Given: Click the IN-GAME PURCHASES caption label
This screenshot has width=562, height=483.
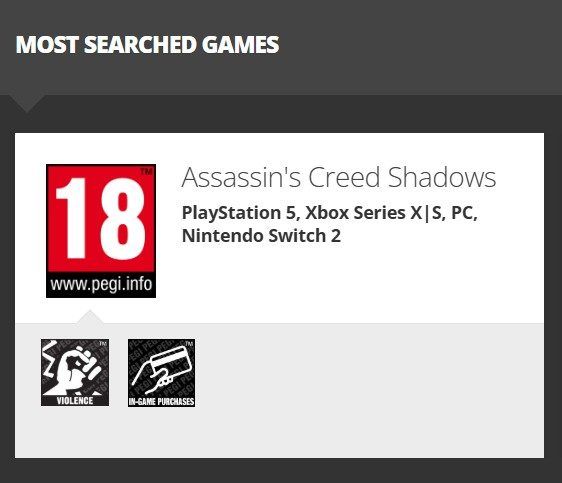Looking at the screenshot, I should click(x=161, y=401).
